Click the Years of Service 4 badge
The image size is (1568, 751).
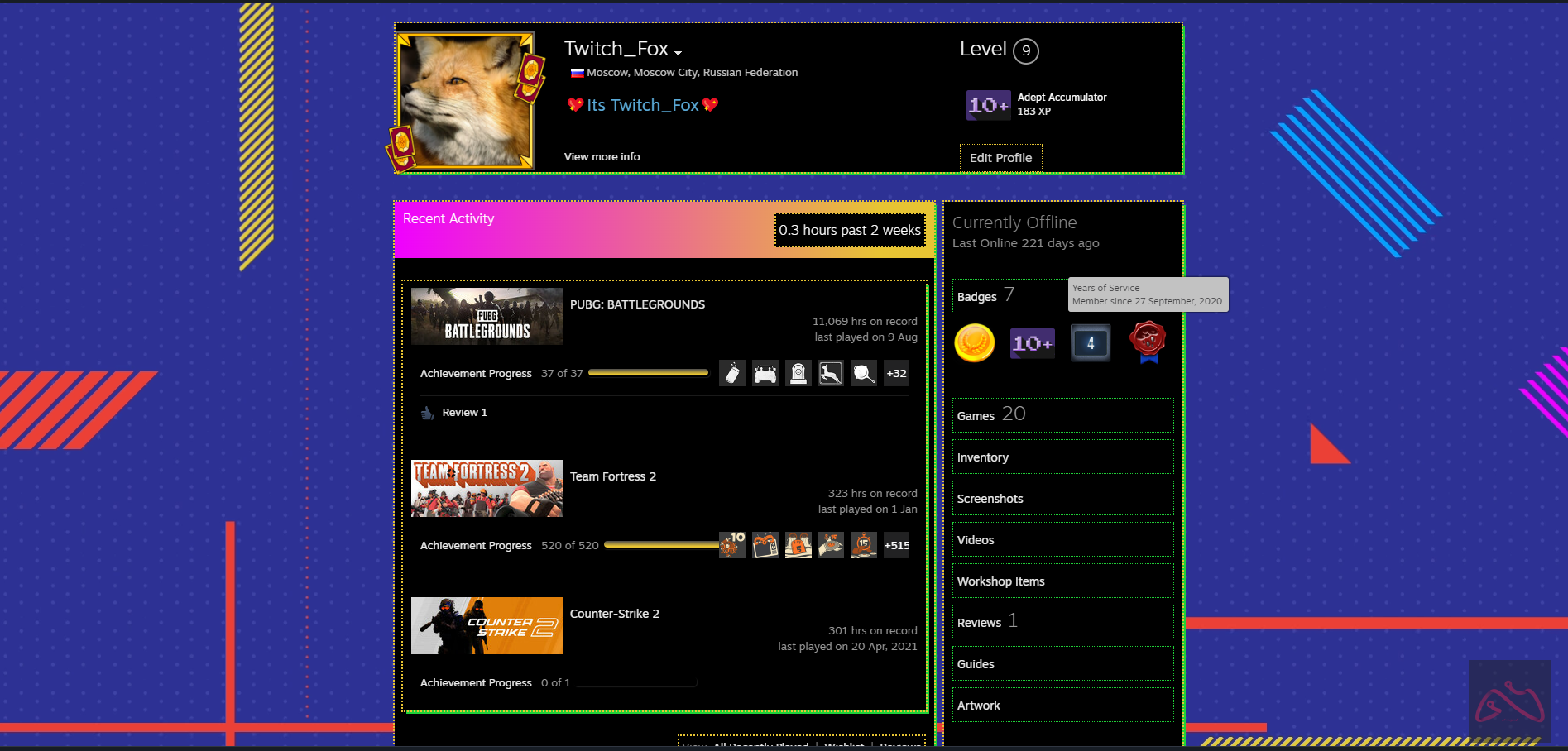(1090, 343)
